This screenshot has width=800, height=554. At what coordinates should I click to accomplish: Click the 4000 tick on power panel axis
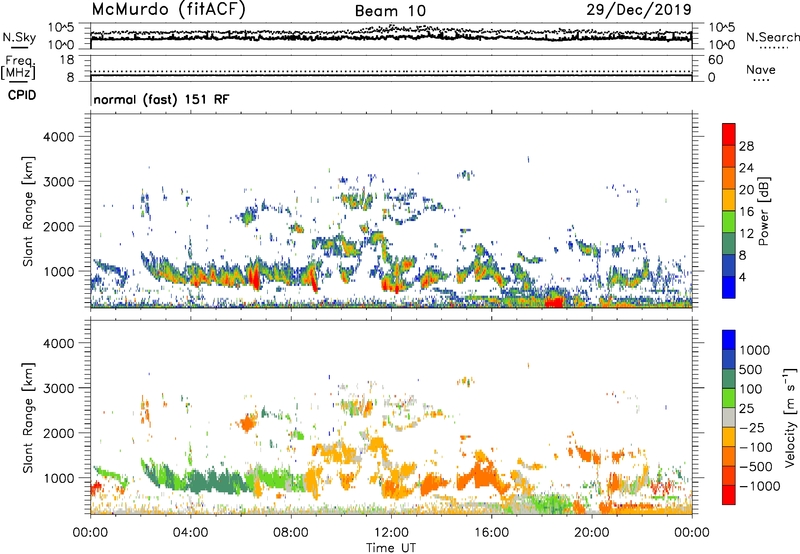[x=58, y=137]
